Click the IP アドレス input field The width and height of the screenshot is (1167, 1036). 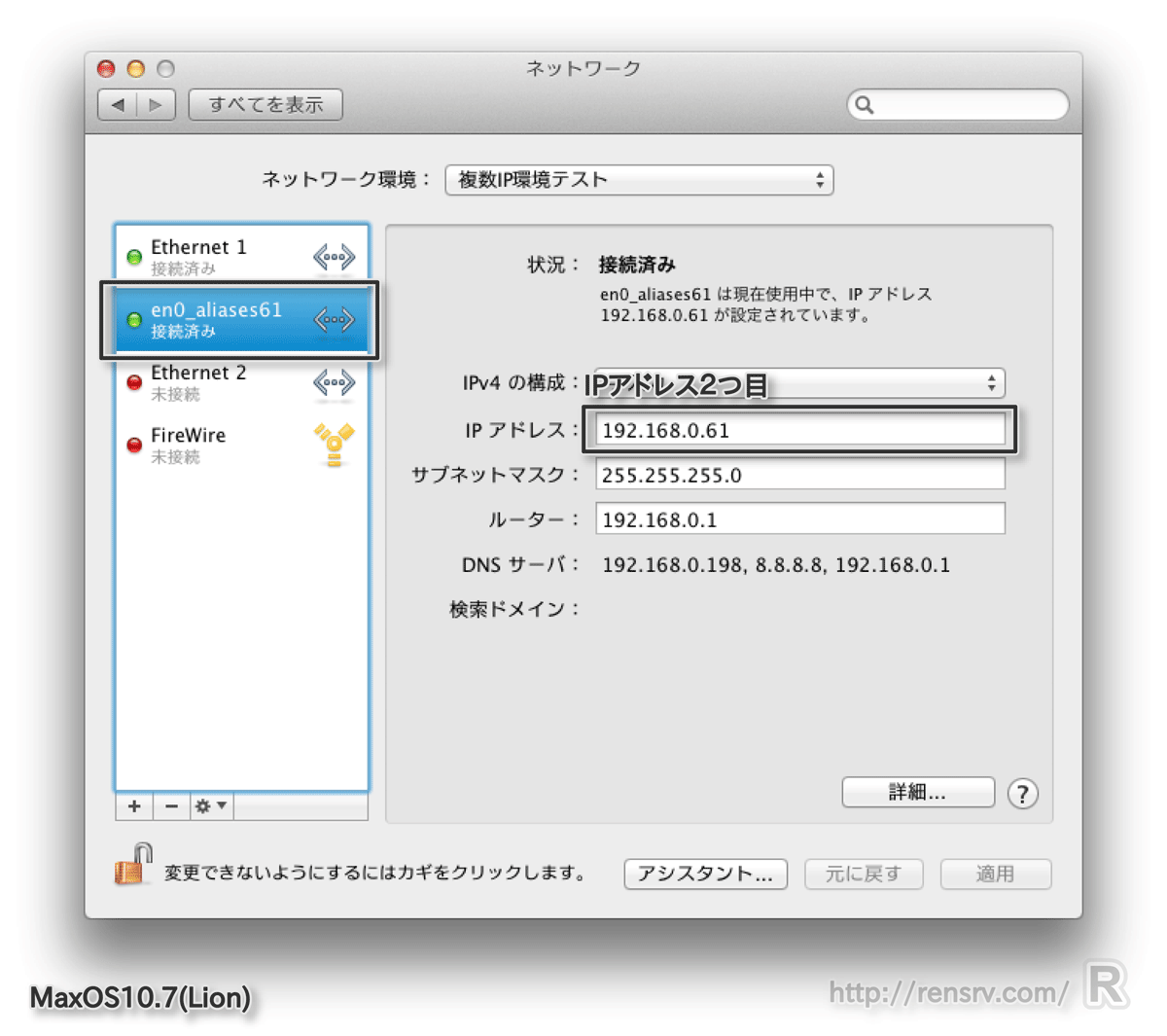click(x=799, y=430)
